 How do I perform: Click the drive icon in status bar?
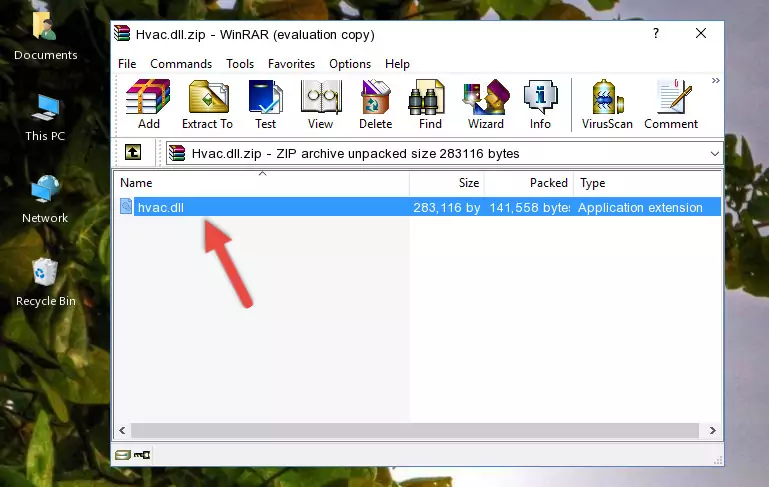122,455
